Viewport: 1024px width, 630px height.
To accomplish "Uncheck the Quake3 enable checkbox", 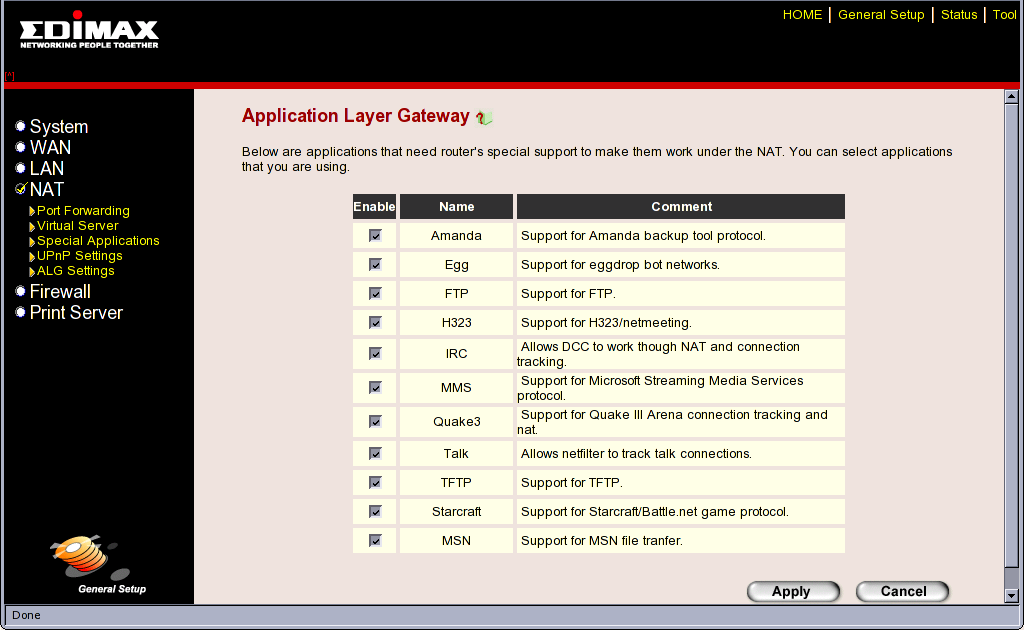I will [x=375, y=421].
